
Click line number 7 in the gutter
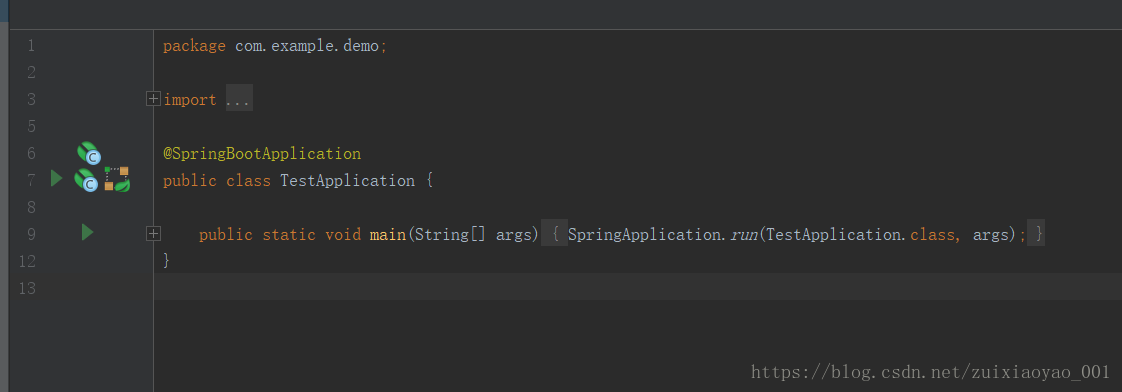tap(31, 180)
